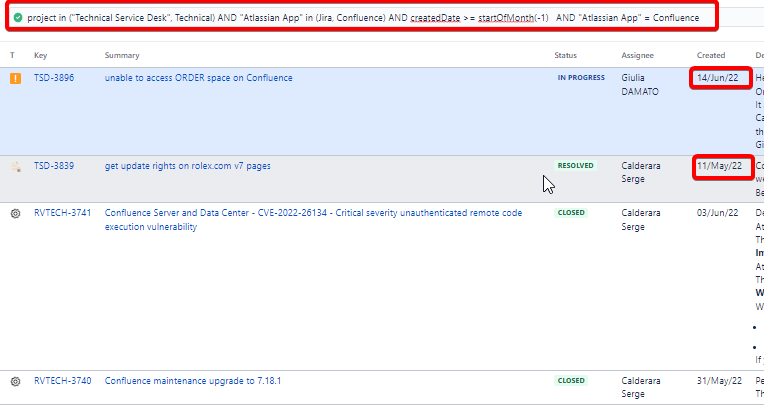Viewport: 764px width, 412px height.
Task: Open issue key TSD-3839
Action: coord(54,166)
